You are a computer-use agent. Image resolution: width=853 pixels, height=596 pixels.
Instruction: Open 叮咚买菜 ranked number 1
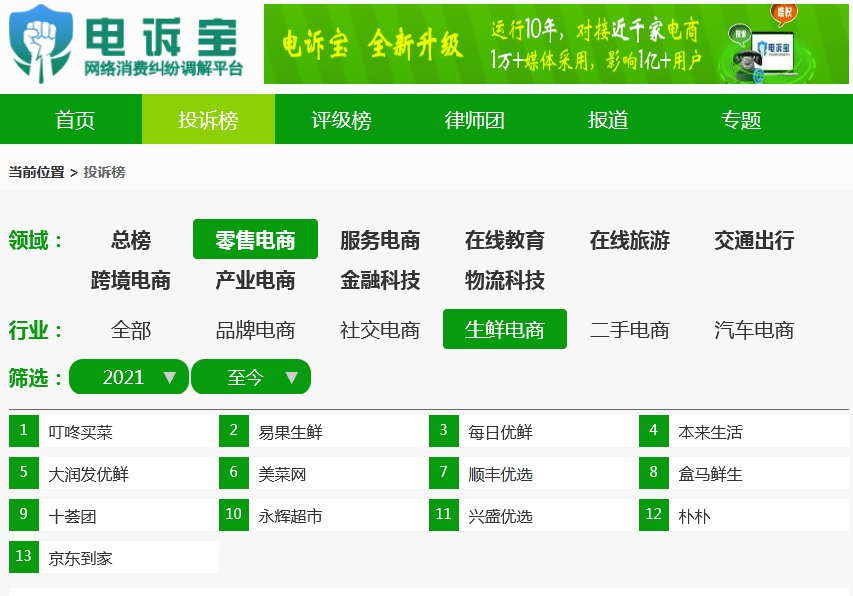coord(114,431)
